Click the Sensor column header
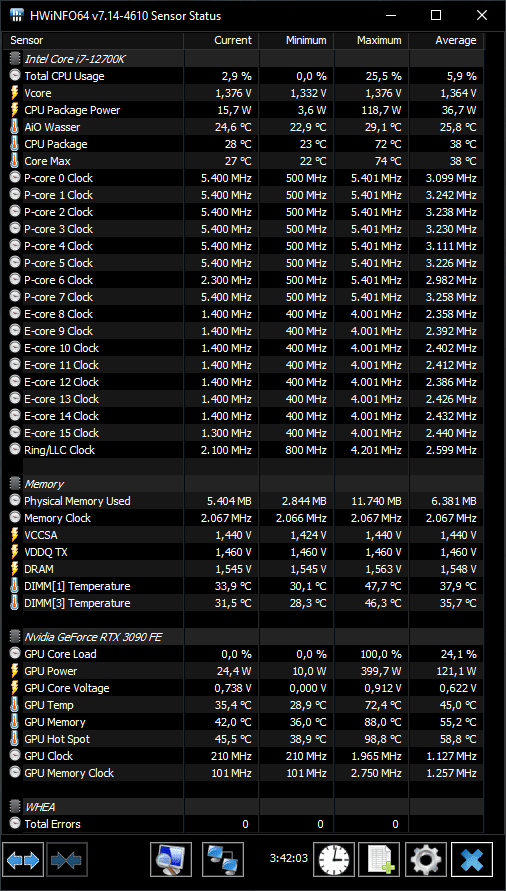506x891 pixels. click(94, 40)
